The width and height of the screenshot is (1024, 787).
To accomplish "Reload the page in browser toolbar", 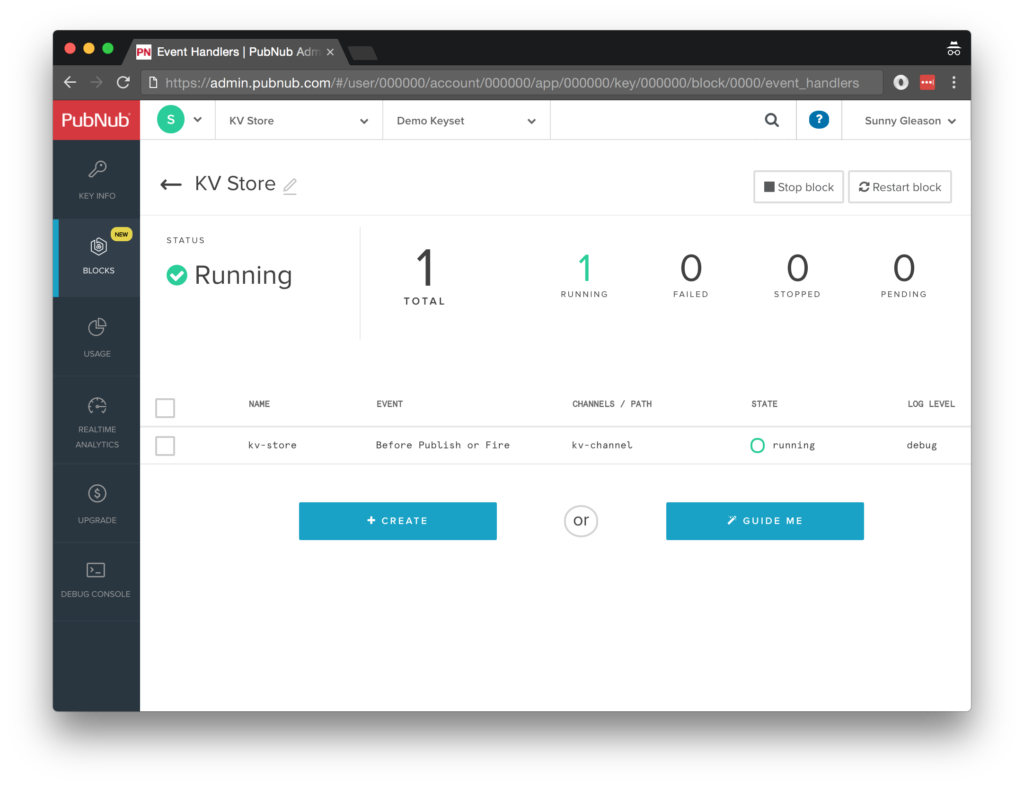I will coord(123,83).
